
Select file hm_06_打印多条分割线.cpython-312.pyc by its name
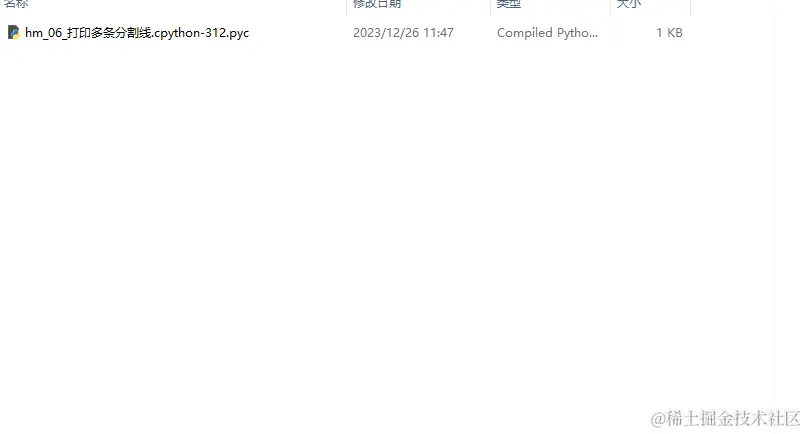(x=137, y=33)
